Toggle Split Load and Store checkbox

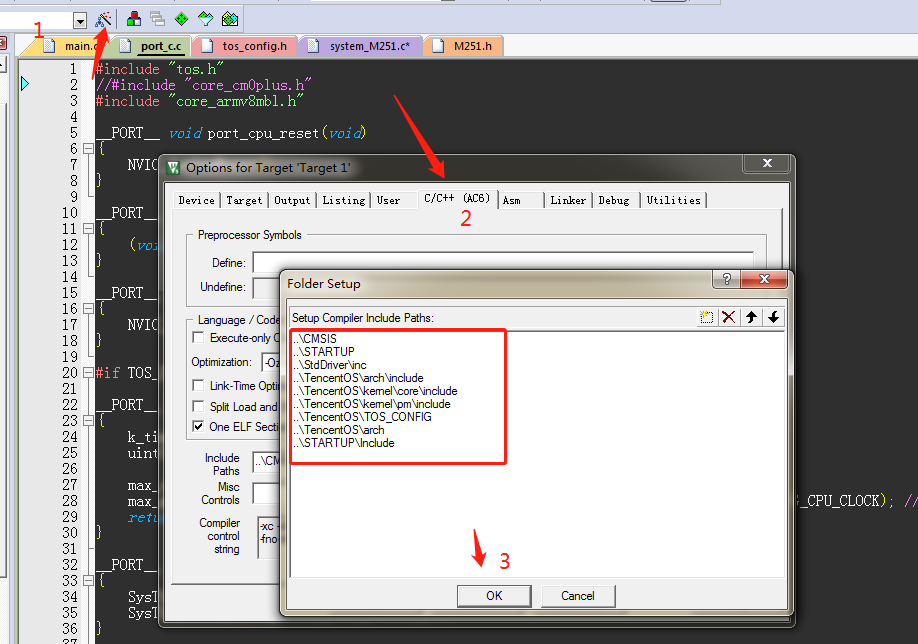click(x=198, y=406)
